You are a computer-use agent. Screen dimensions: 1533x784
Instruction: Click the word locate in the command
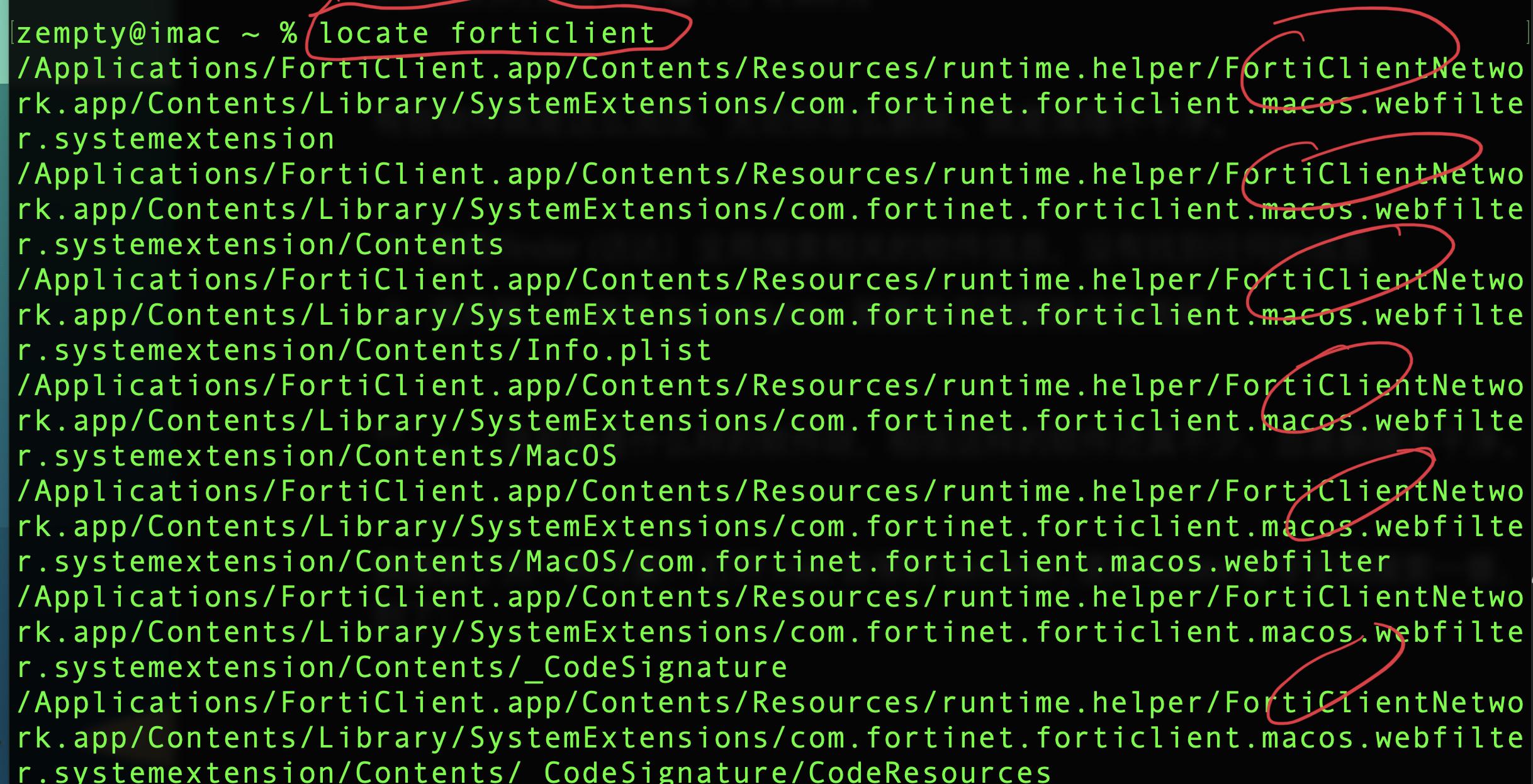coord(374,33)
